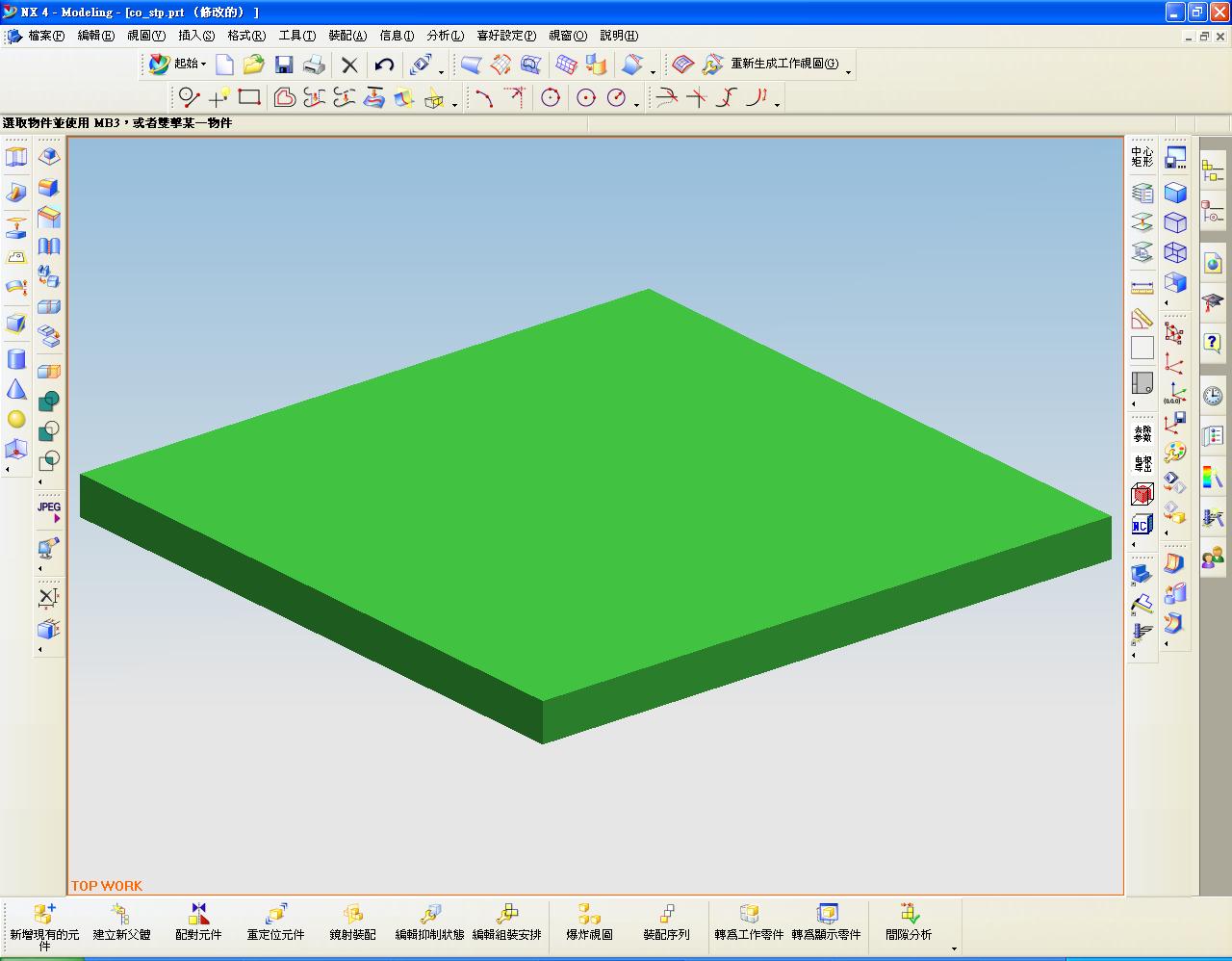Click the 配對元件 button

[x=198, y=922]
